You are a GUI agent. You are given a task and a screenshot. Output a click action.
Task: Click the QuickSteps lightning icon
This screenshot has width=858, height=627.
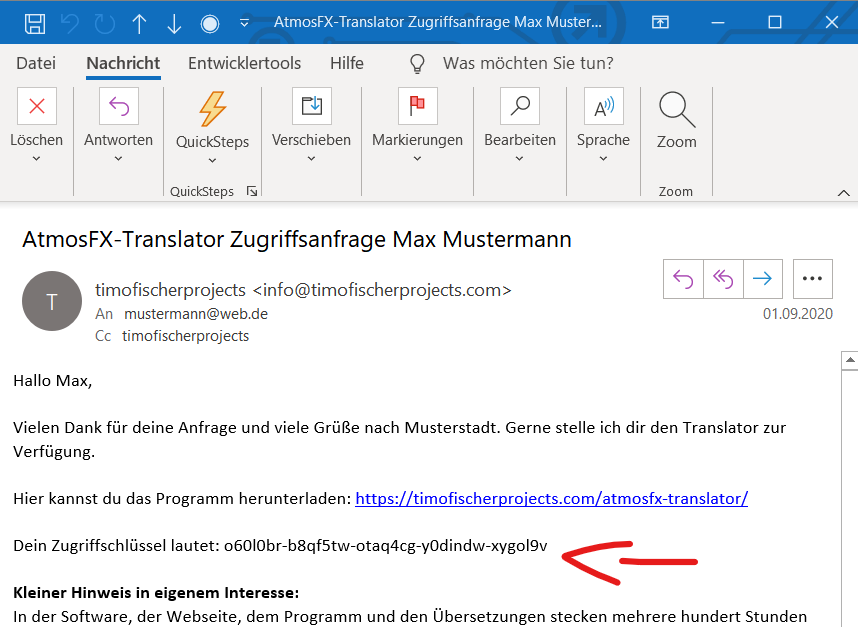(x=212, y=108)
